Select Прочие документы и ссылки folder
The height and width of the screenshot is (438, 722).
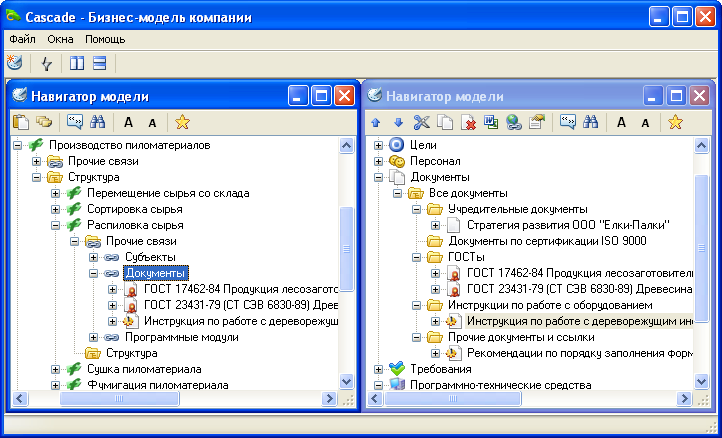click(521, 337)
